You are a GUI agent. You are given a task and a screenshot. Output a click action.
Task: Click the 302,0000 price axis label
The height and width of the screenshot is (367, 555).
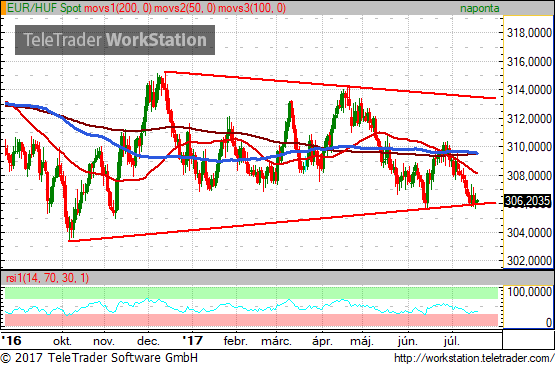pos(530,261)
